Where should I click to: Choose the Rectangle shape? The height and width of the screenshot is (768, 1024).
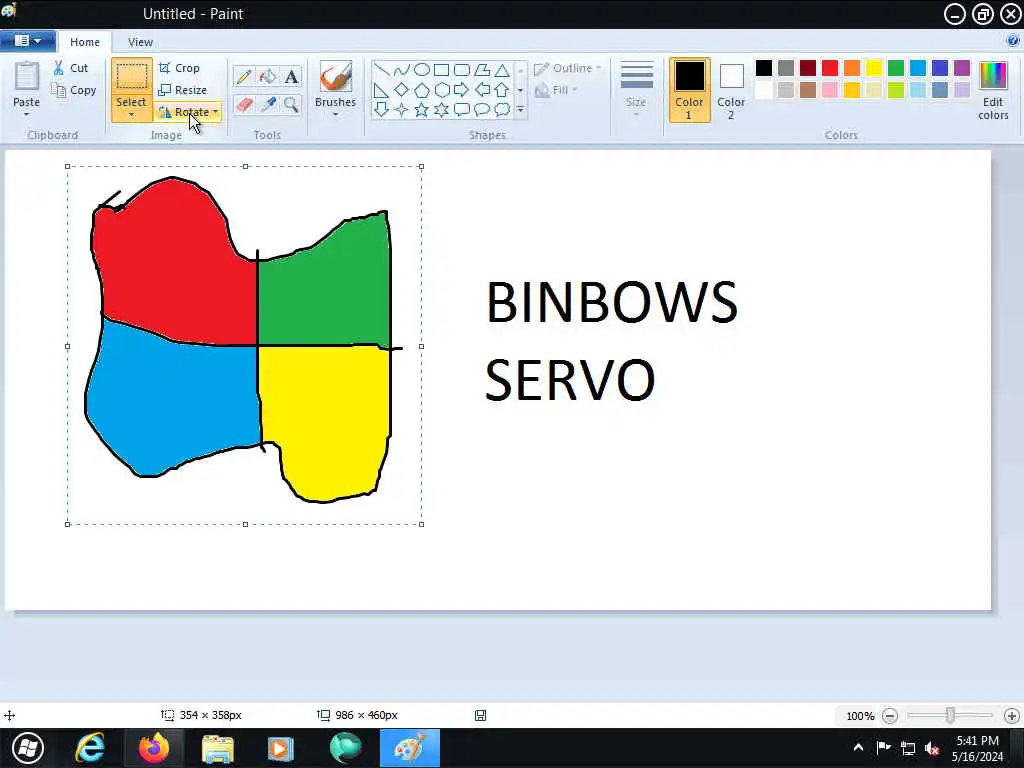[441, 70]
